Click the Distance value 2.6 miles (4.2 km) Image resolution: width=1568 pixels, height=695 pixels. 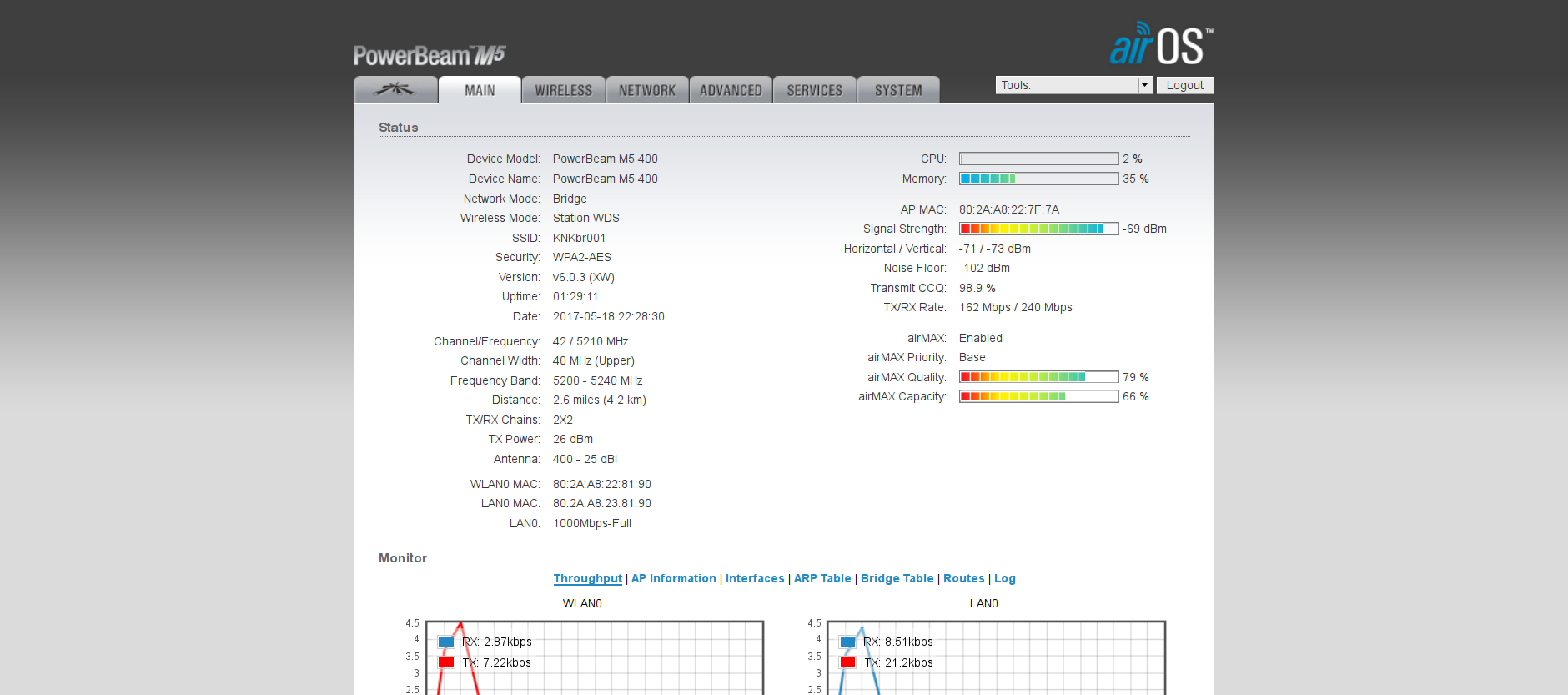[x=600, y=400]
